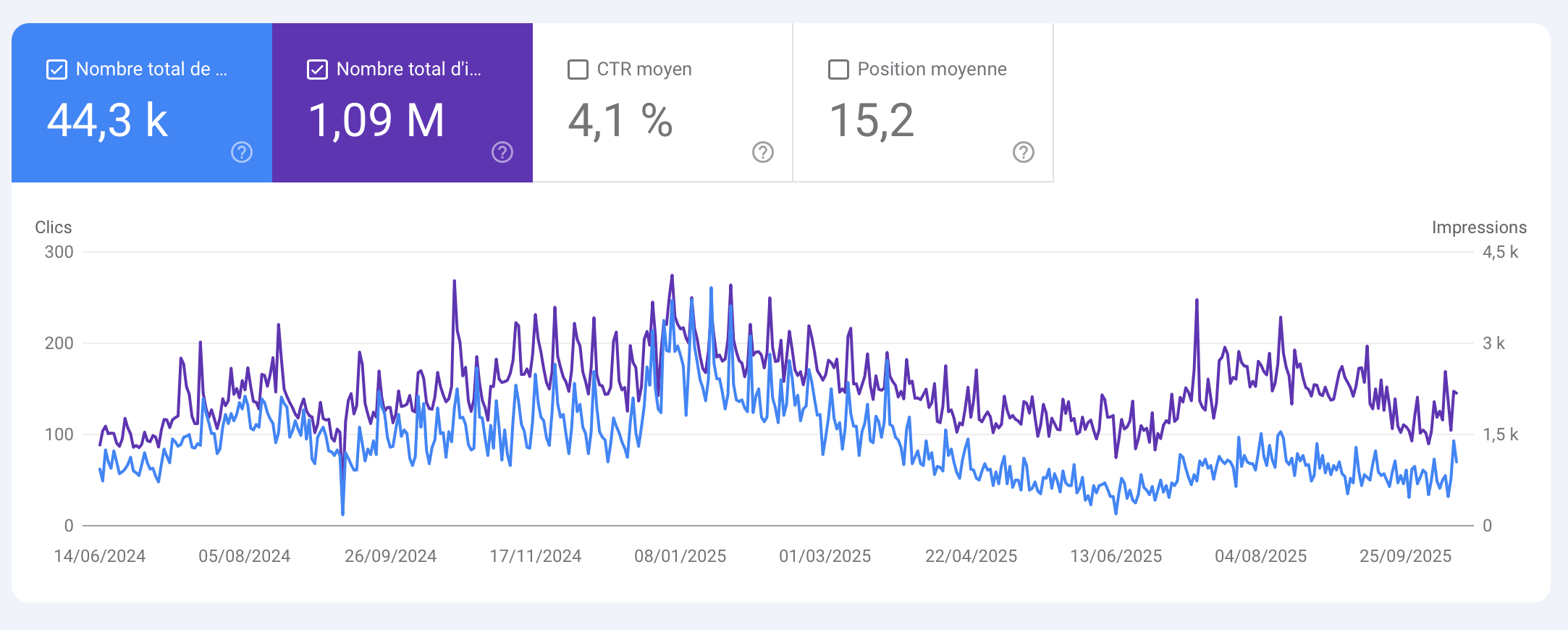Click the 4,1 % average CTR value
The width and height of the screenshot is (1568, 630).
point(620,120)
